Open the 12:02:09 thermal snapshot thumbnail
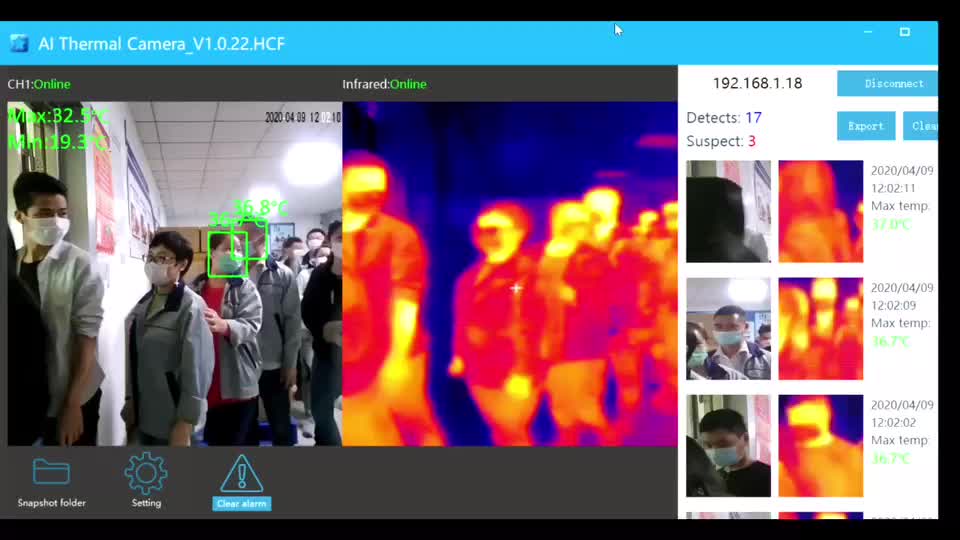960x540 pixels. click(x=820, y=329)
